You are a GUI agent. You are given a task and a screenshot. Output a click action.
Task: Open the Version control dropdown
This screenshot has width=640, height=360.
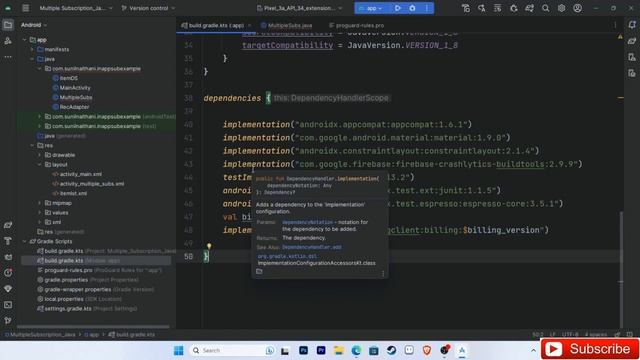point(149,8)
